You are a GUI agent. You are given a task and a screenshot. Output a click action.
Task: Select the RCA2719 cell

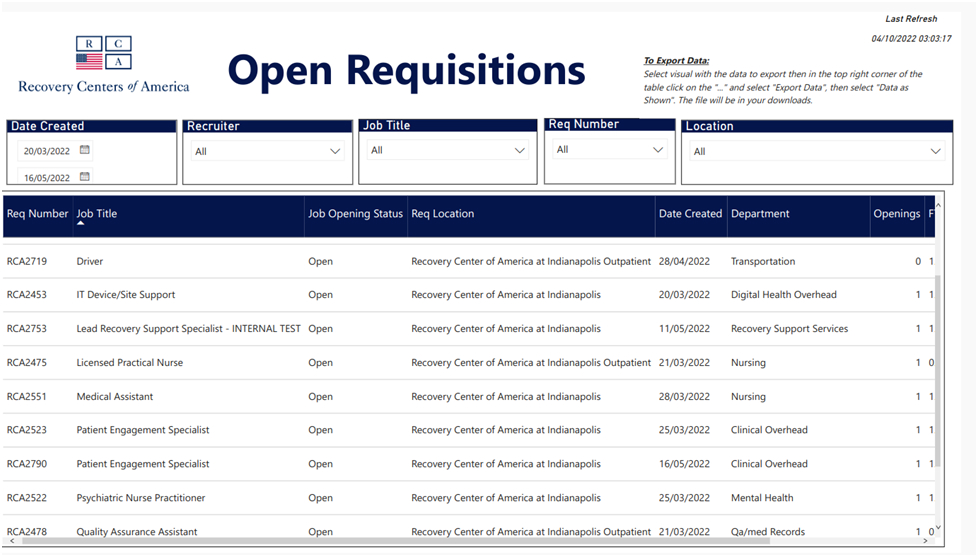click(27, 261)
